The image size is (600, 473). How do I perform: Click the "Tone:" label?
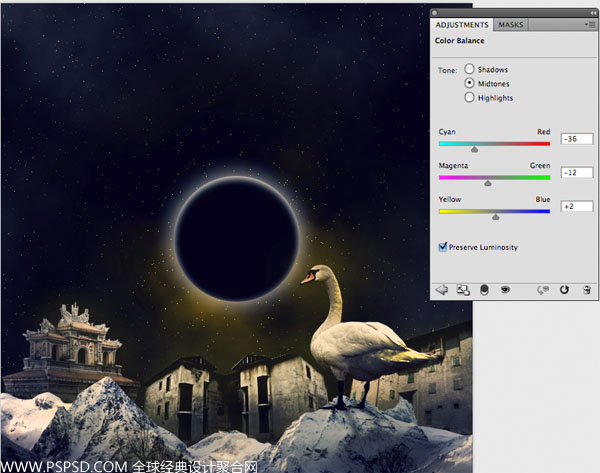tap(447, 70)
